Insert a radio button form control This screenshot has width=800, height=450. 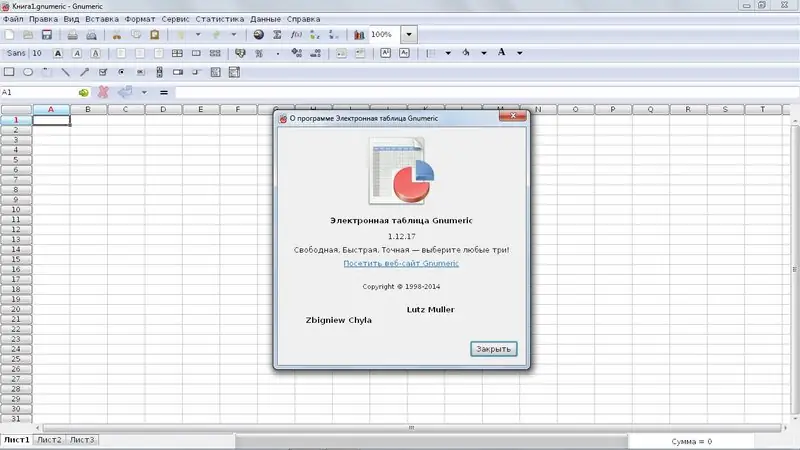click(121, 72)
